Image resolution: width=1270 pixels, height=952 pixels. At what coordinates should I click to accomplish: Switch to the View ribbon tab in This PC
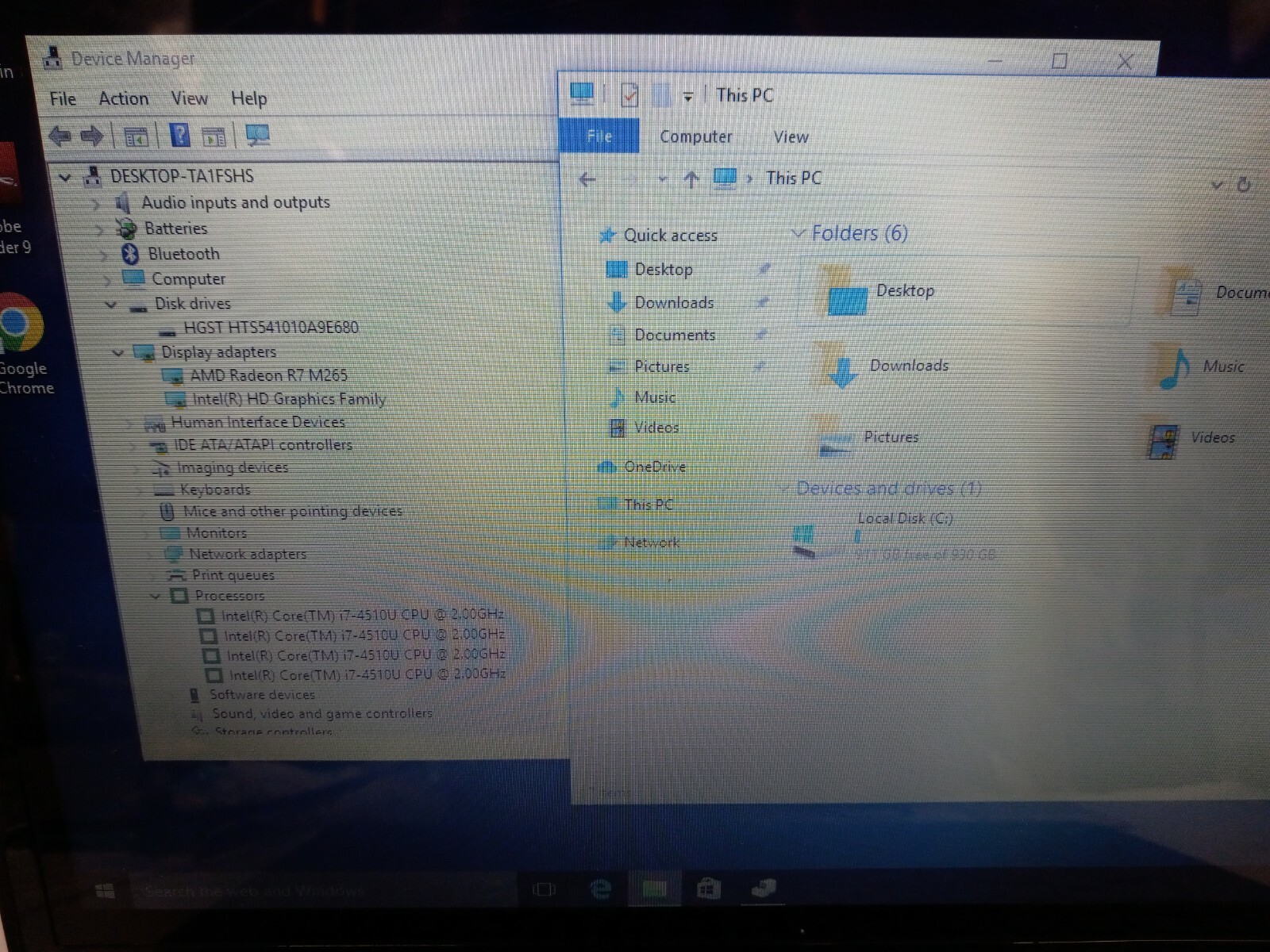tap(791, 137)
